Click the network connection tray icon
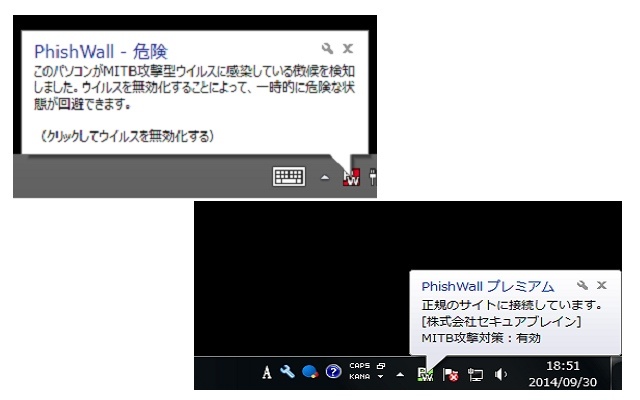 (476, 374)
